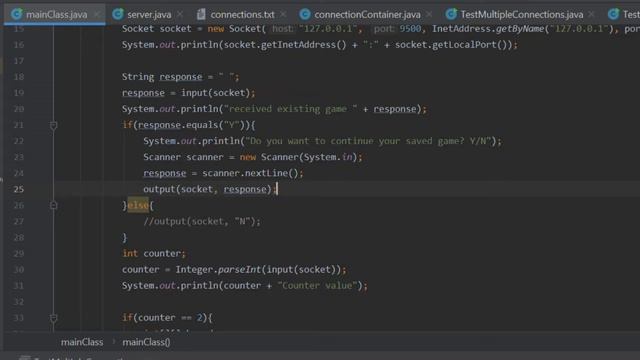Click 'input(socket)' on line 19
Screen dimensions: 640x360
coord(216,93)
